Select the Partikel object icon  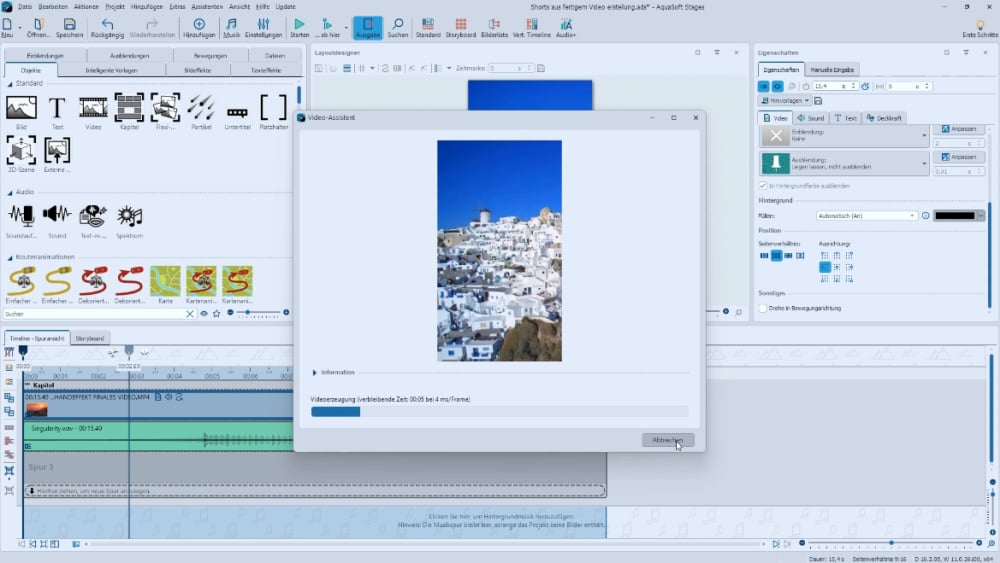point(201,108)
